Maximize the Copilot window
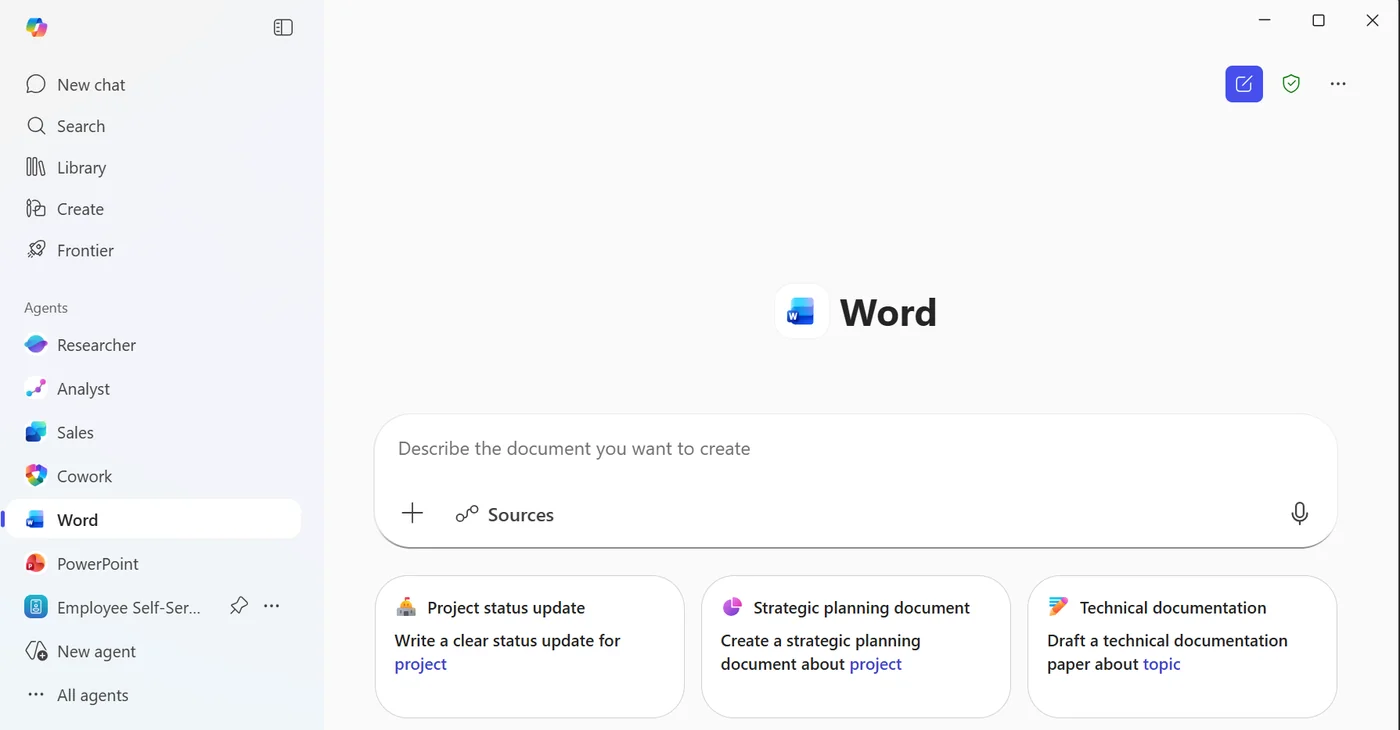 [1319, 20]
